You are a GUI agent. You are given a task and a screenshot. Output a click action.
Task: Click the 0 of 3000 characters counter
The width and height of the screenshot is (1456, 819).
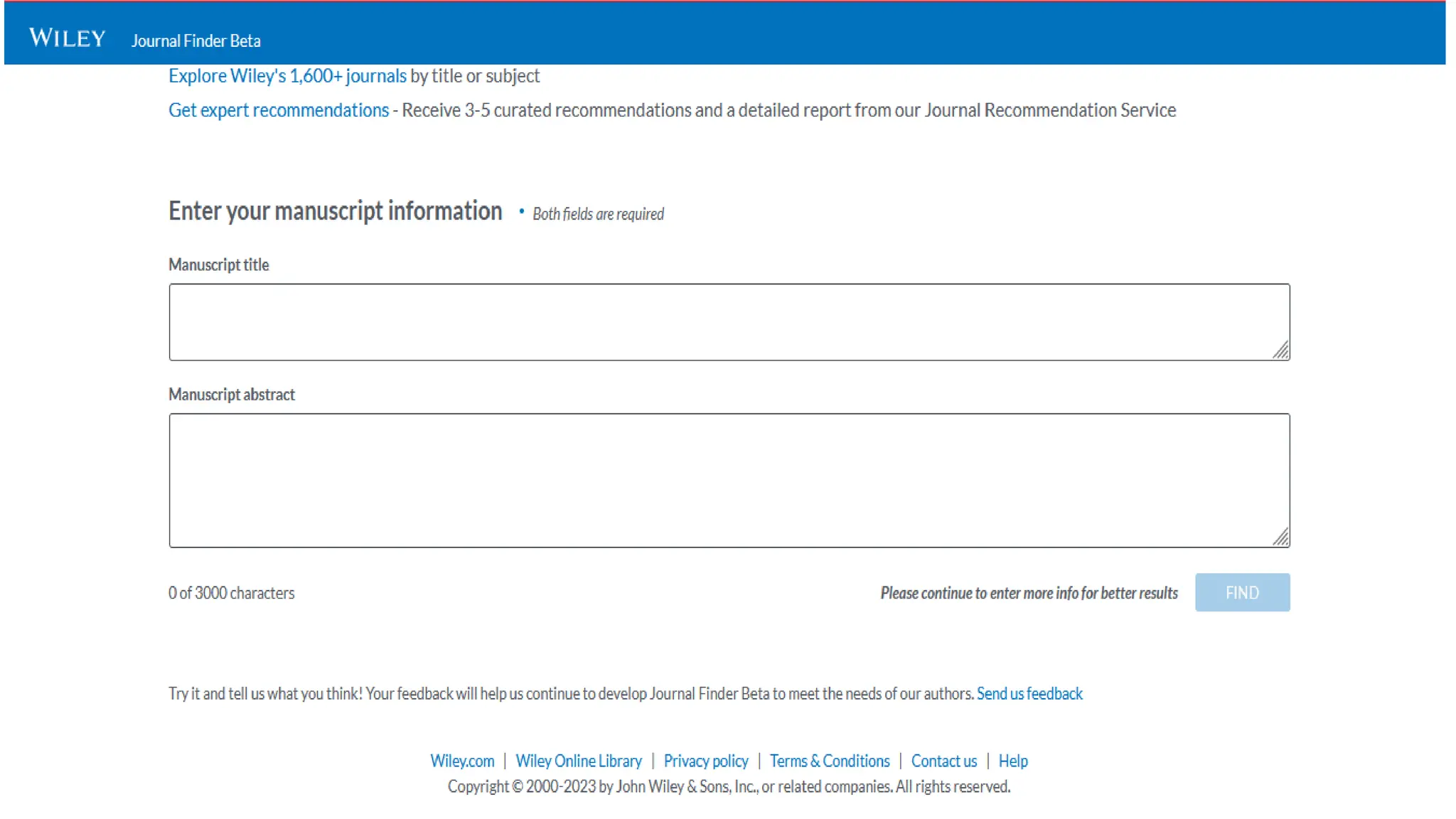(x=231, y=593)
